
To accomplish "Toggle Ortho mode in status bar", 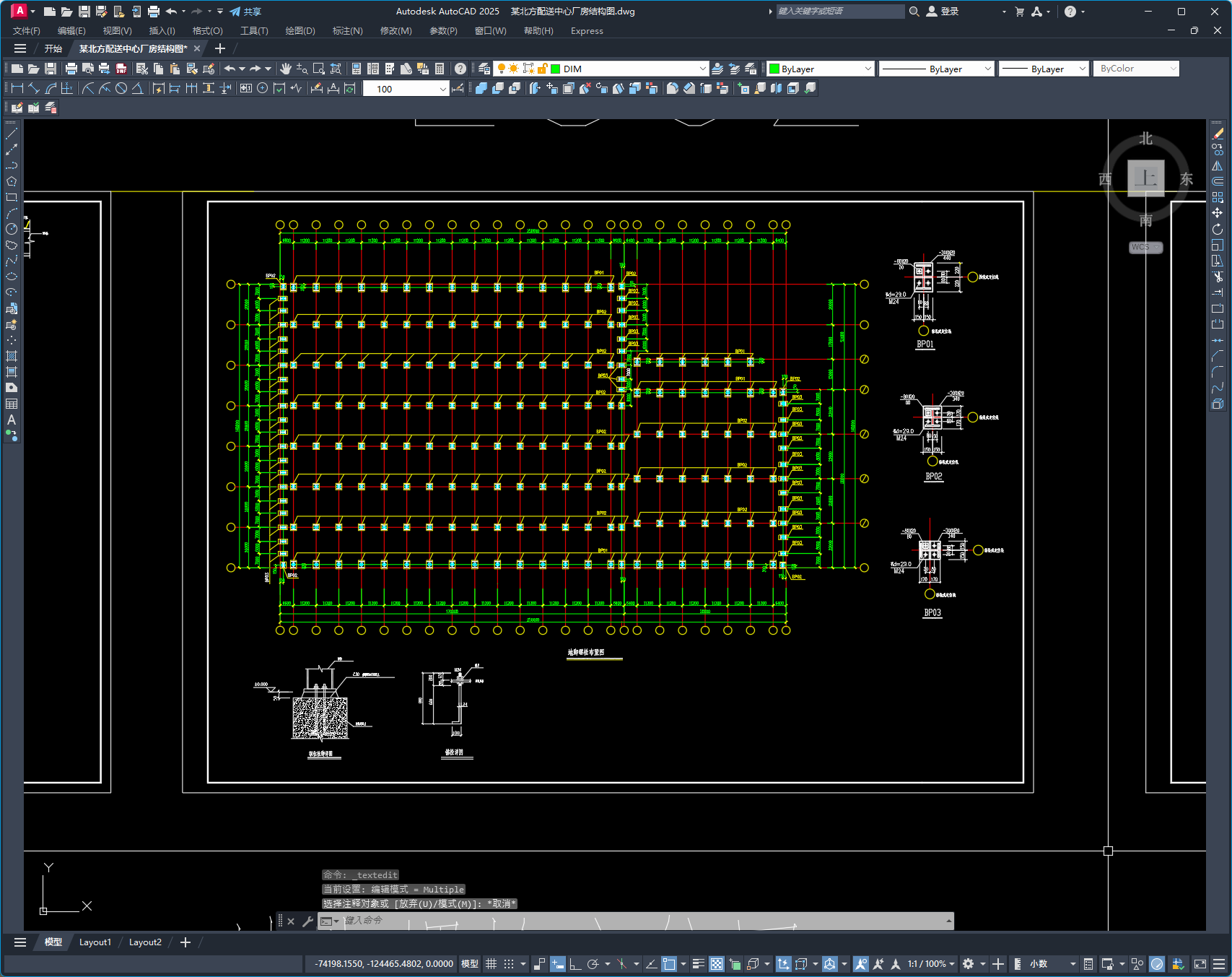I will coord(575,964).
